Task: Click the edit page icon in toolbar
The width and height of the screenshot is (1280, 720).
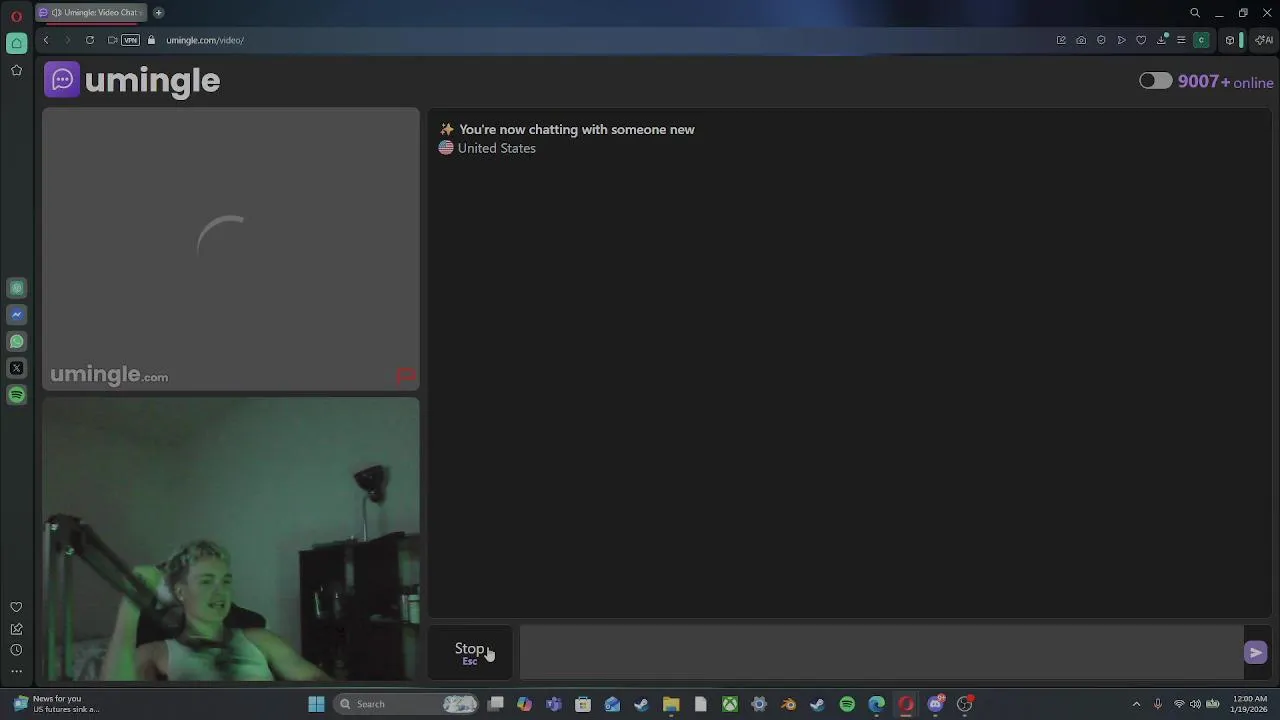Action: (x=1061, y=40)
